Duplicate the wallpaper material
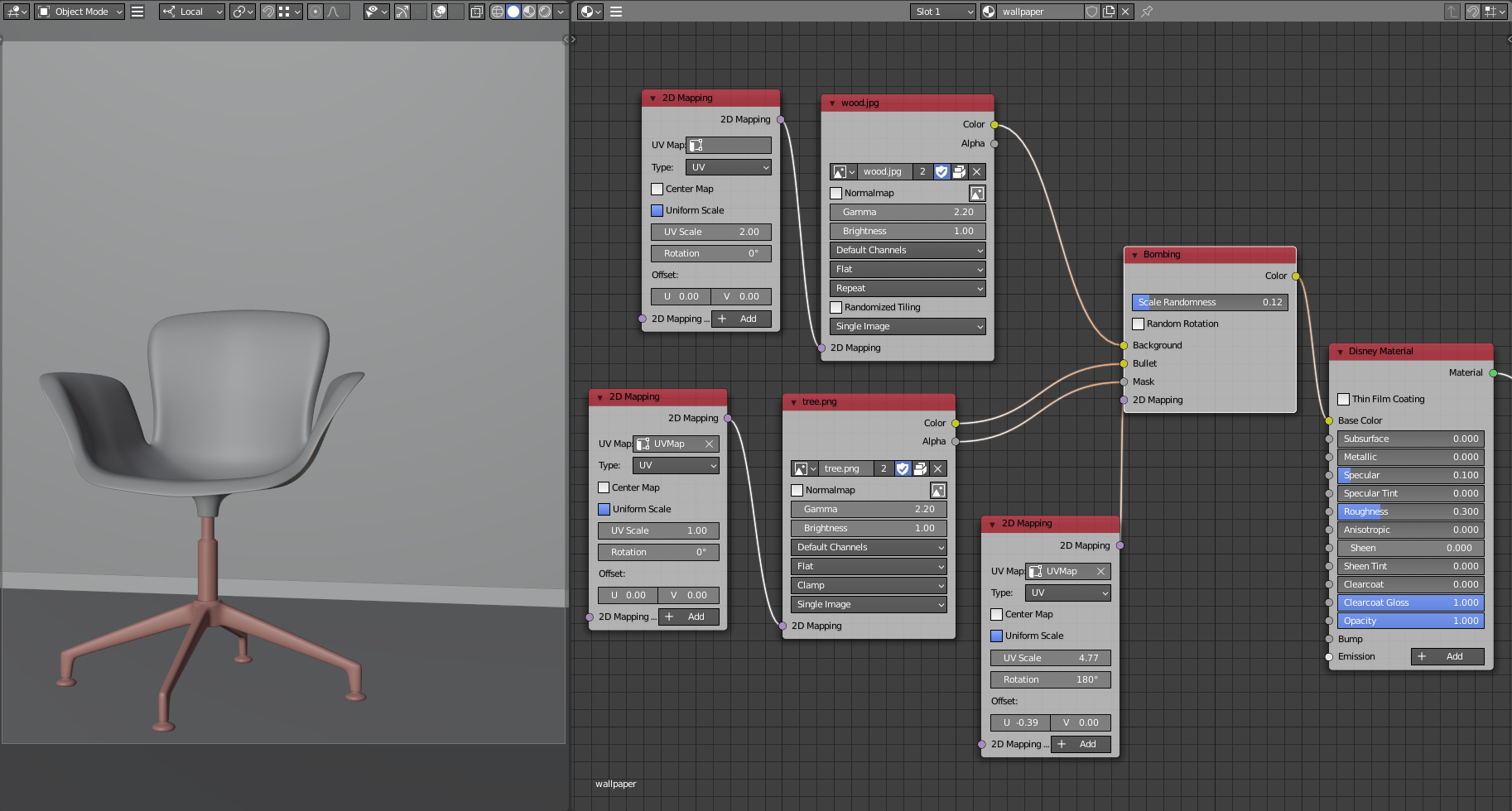This screenshot has width=1512, height=811. point(1109,12)
